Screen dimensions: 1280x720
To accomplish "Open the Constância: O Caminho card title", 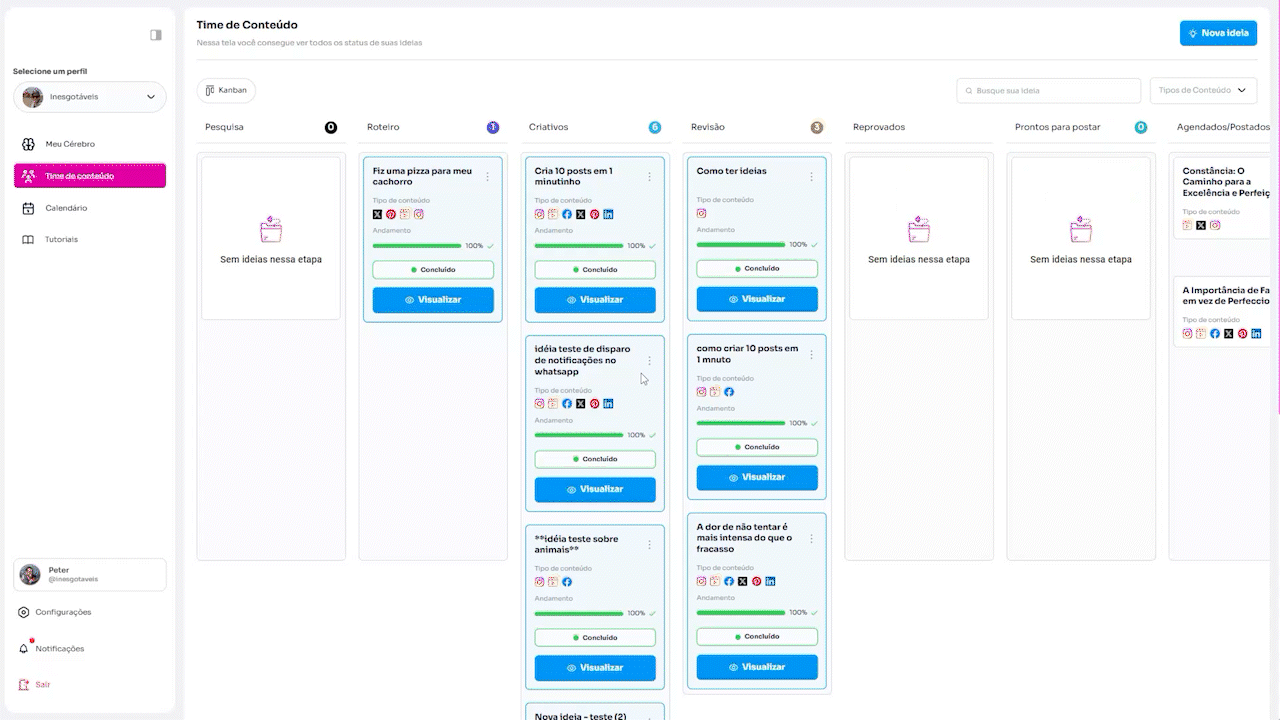I will tap(1226, 181).
